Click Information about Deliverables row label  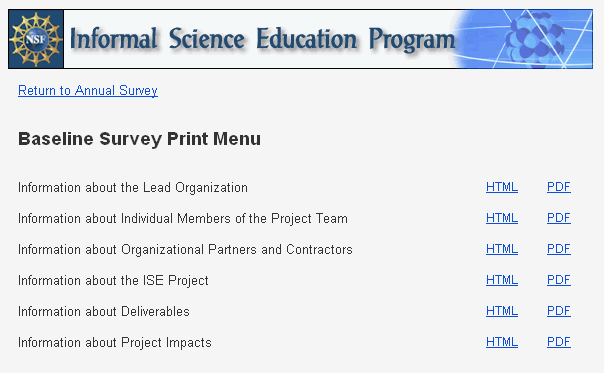click(x=104, y=311)
